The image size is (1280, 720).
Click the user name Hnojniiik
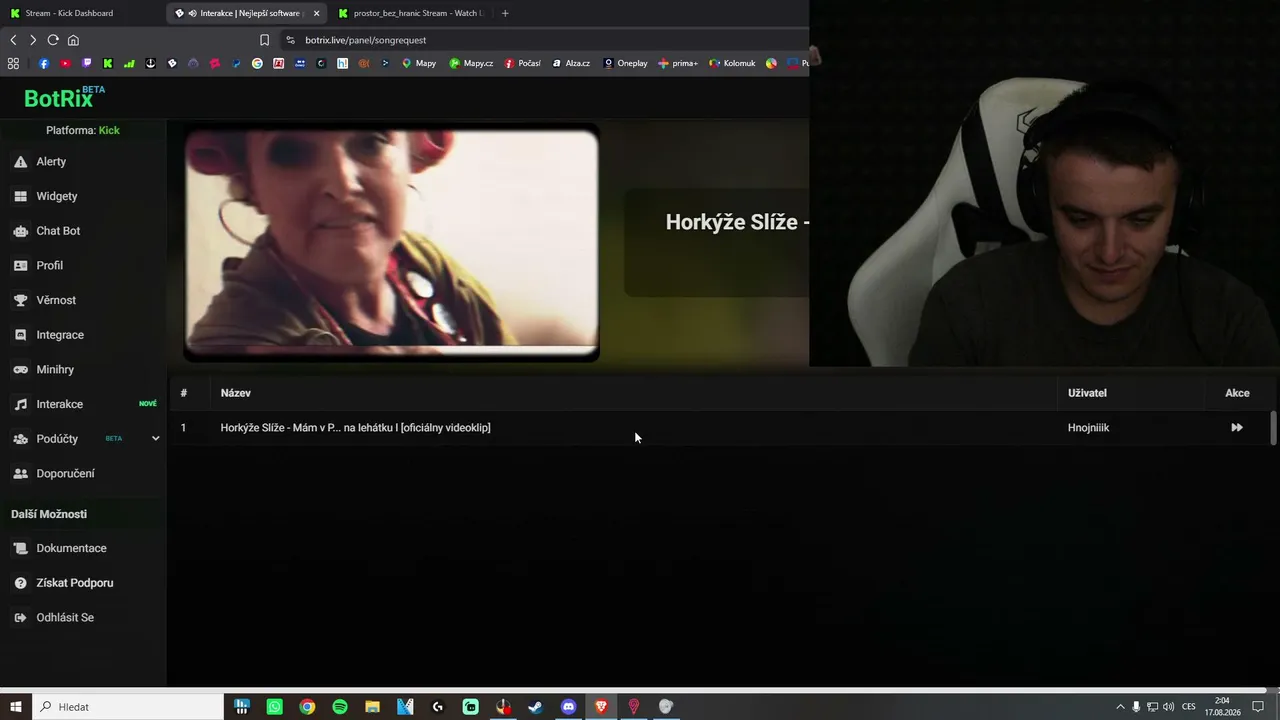tap(1088, 427)
